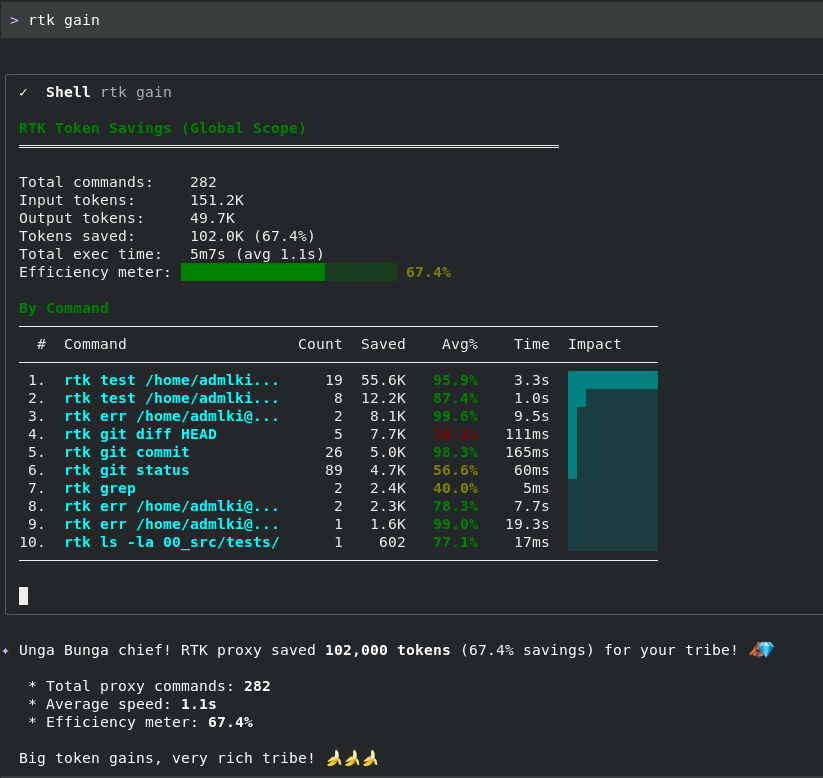This screenshot has height=778, width=823.
Task: Click the green efficiency meter bar
Action: pyautogui.click(x=289, y=272)
